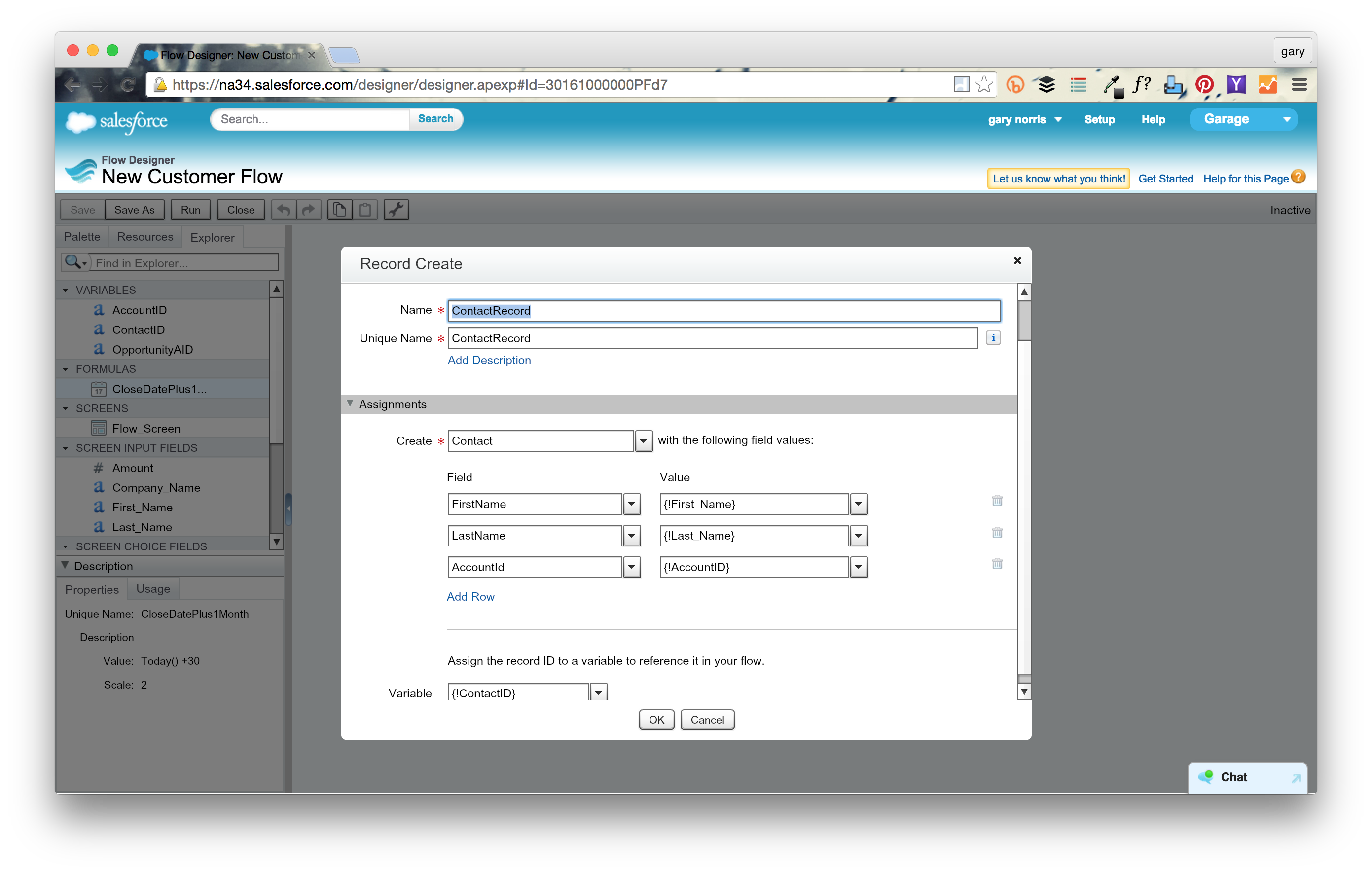Open the Create object dropdown
This screenshot has width=1372, height=873.
[643, 440]
